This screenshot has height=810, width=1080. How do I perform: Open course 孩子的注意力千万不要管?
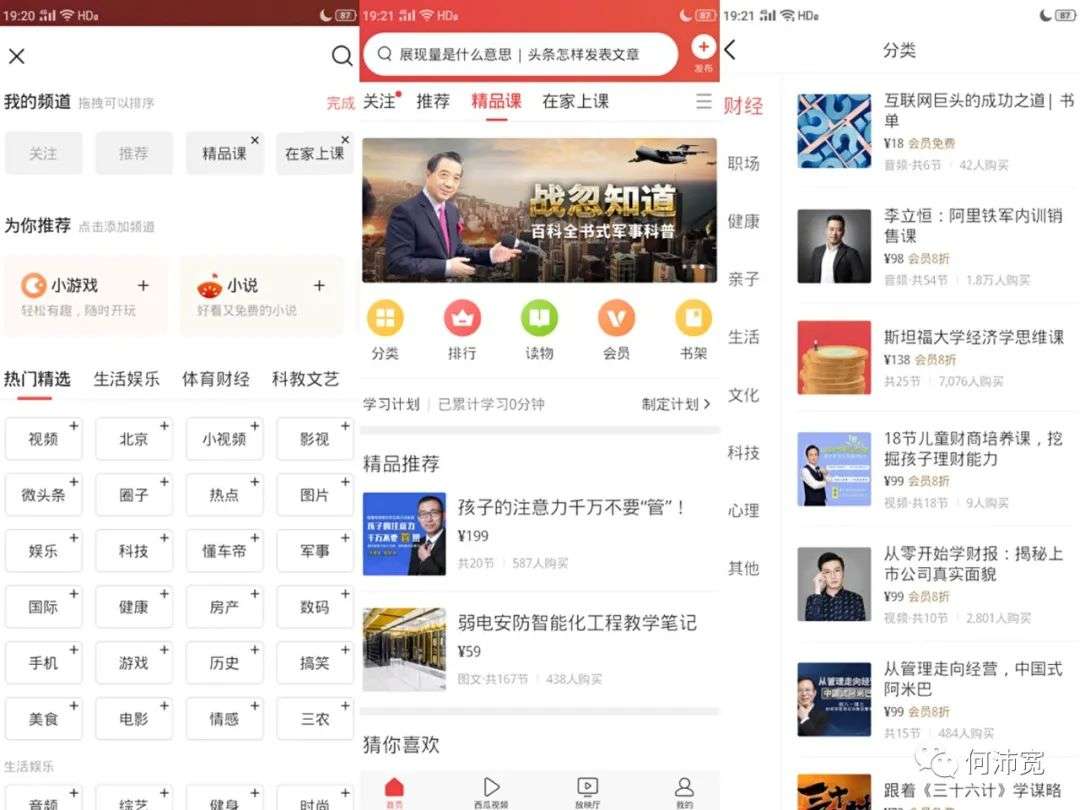point(539,534)
